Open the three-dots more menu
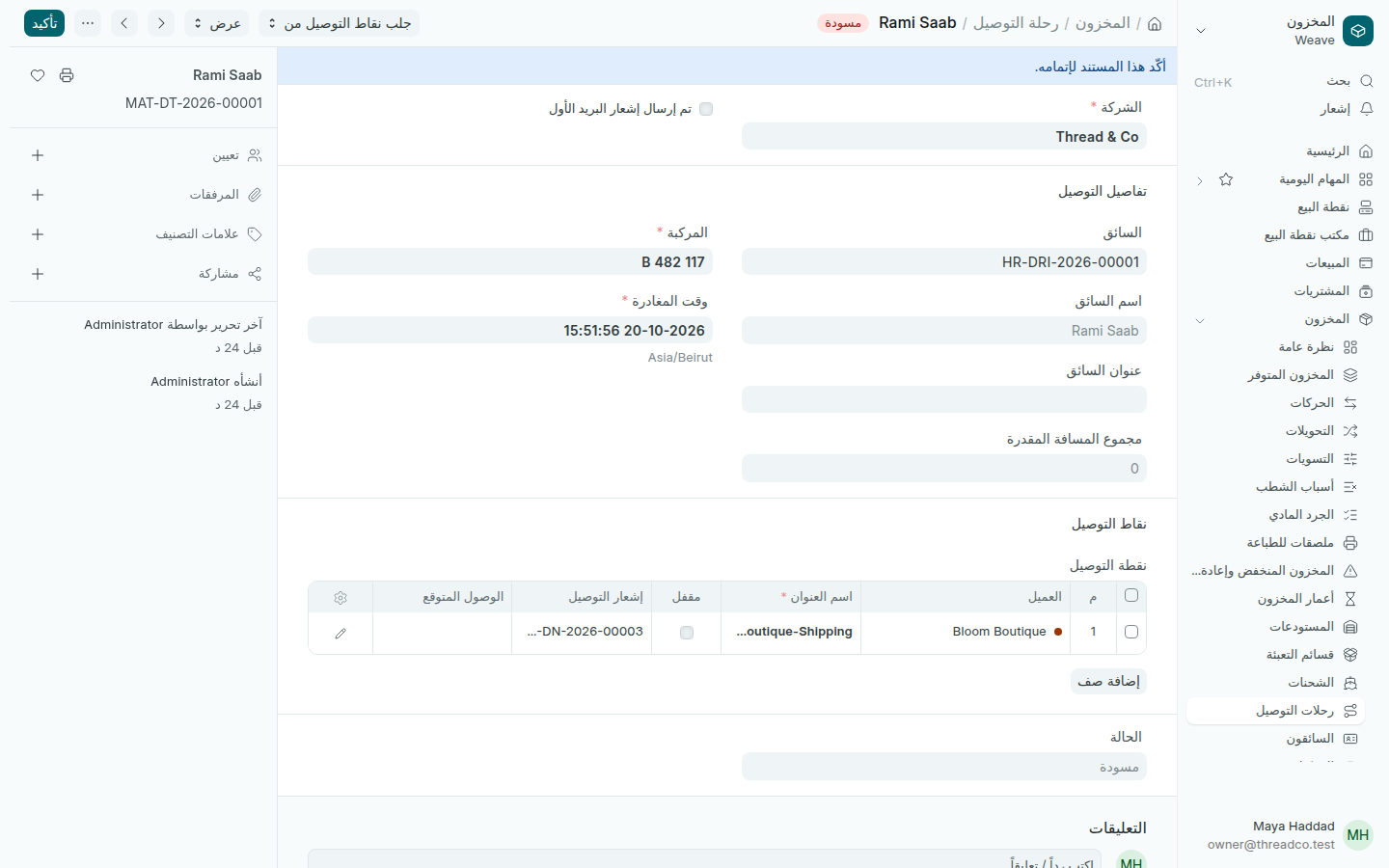 (x=88, y=23)
